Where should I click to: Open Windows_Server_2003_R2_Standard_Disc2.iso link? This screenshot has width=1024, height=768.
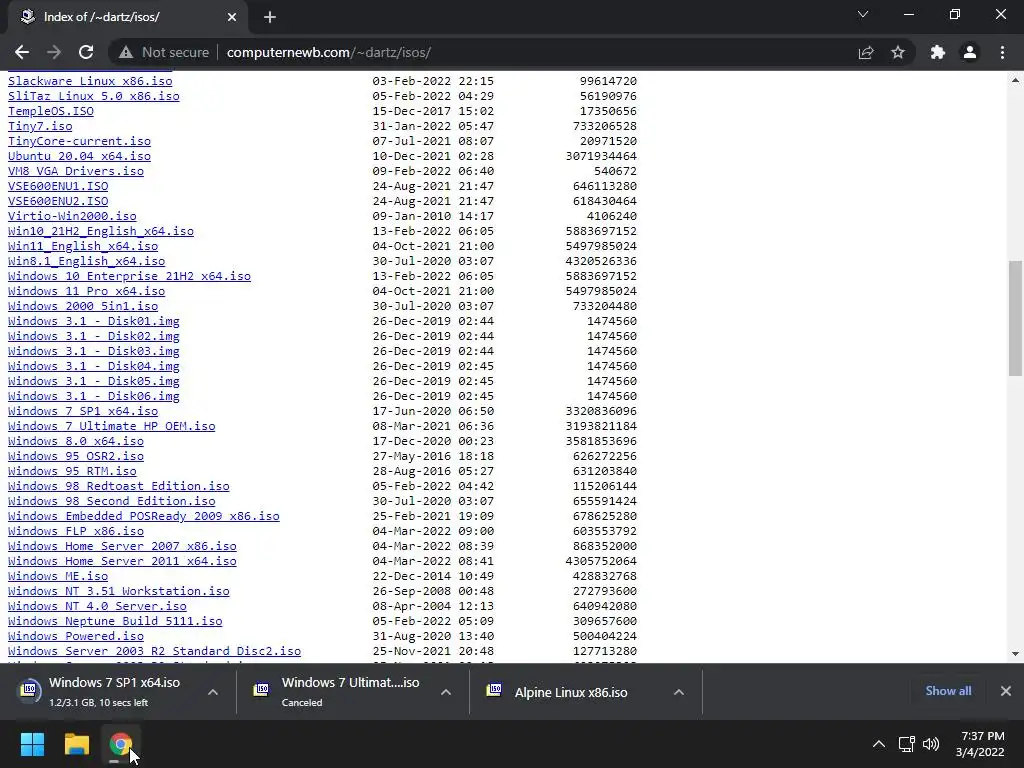(154, 652)
